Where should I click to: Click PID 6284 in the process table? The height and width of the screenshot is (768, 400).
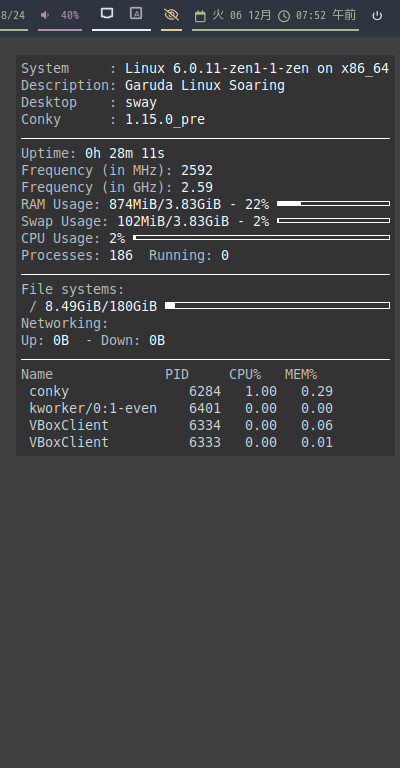(205, 392)
